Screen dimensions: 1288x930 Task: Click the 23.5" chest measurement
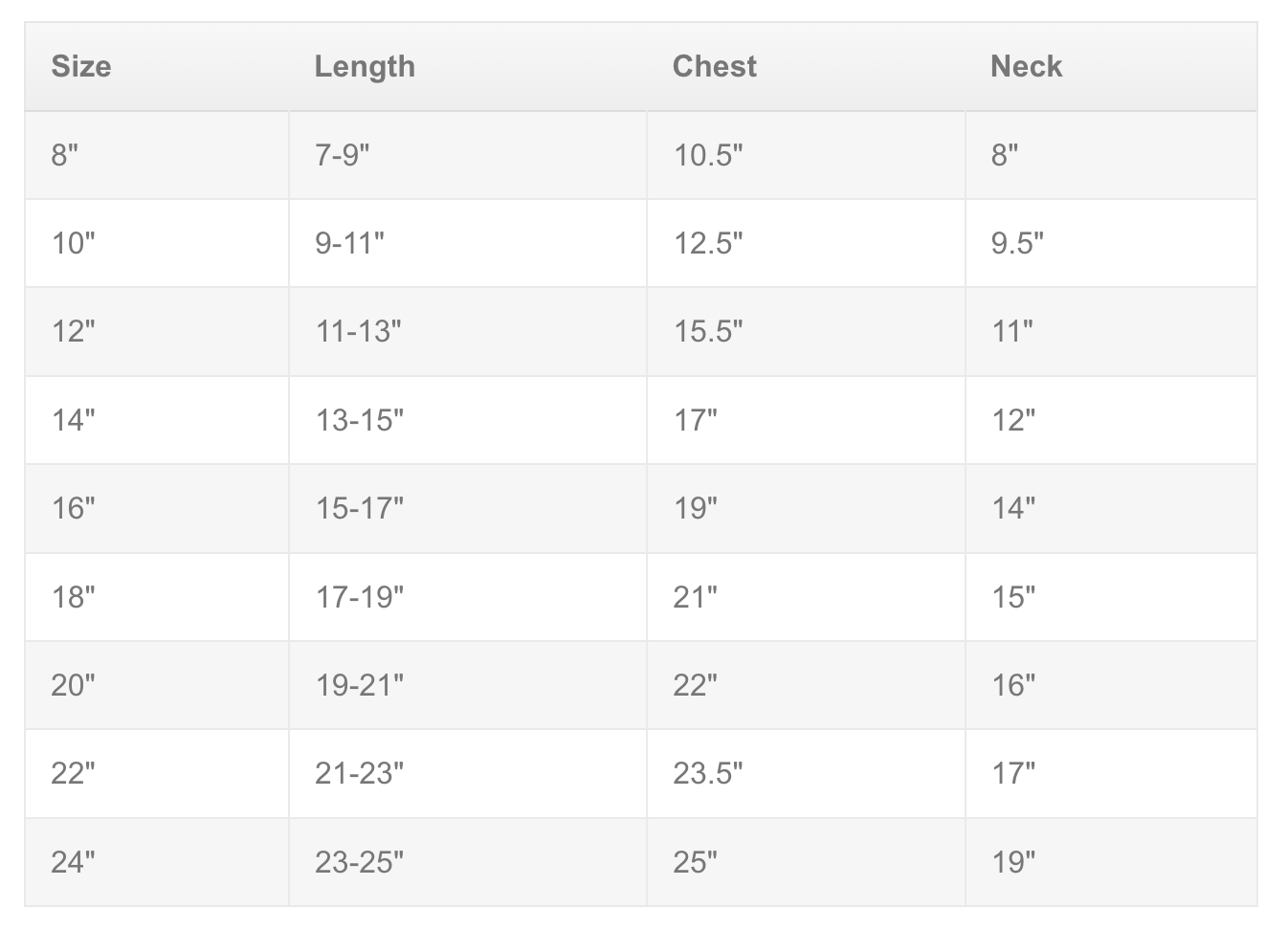[x=708, y=773]
